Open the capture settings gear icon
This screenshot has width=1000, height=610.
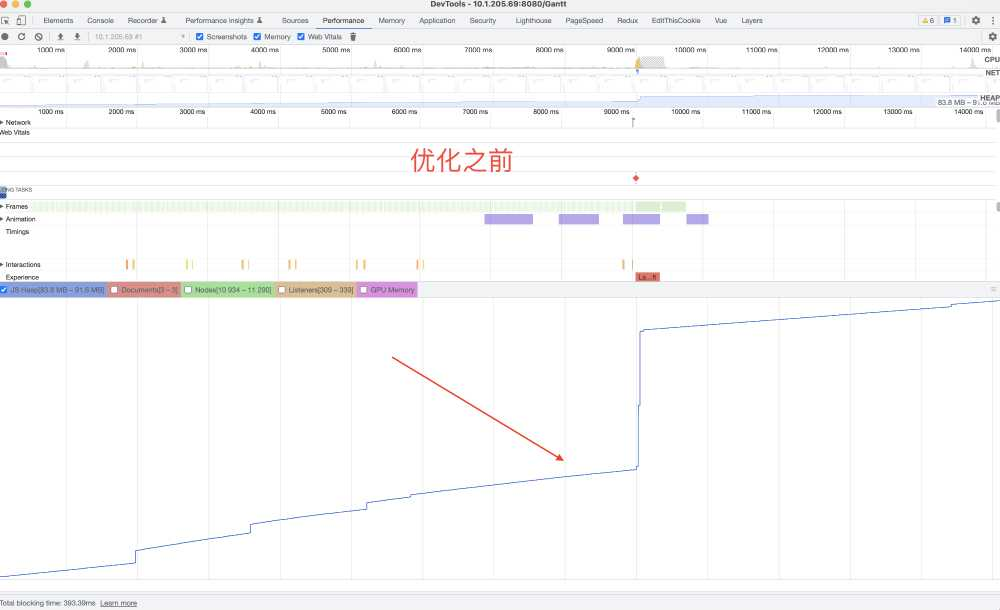(x=992, y=37)
